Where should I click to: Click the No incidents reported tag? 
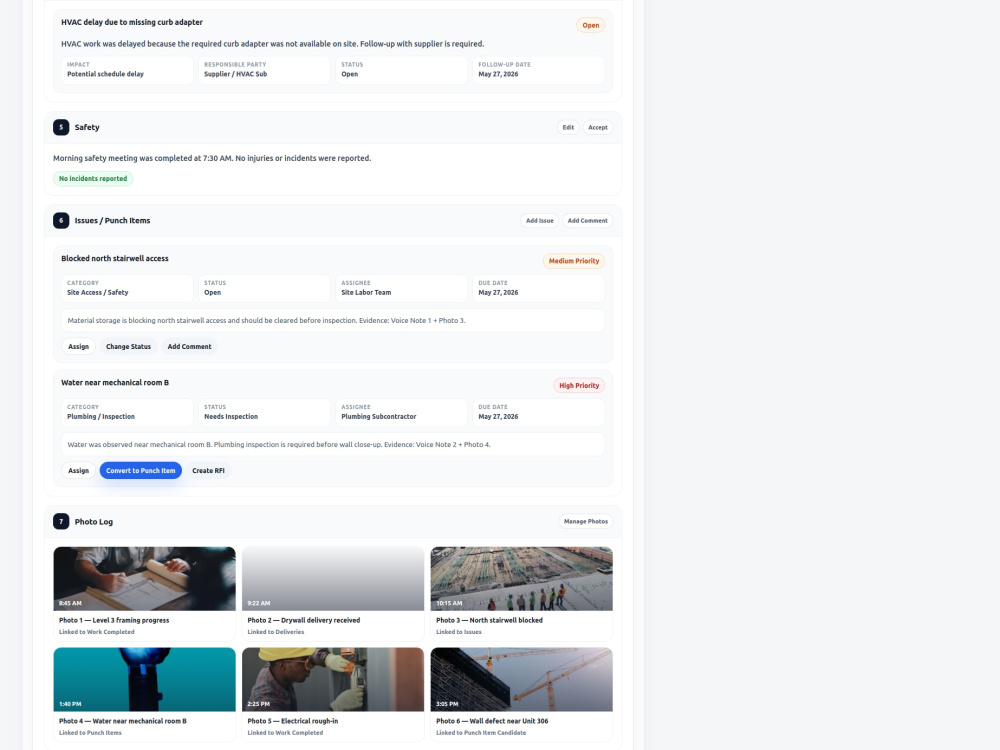[x=93, y=179]
